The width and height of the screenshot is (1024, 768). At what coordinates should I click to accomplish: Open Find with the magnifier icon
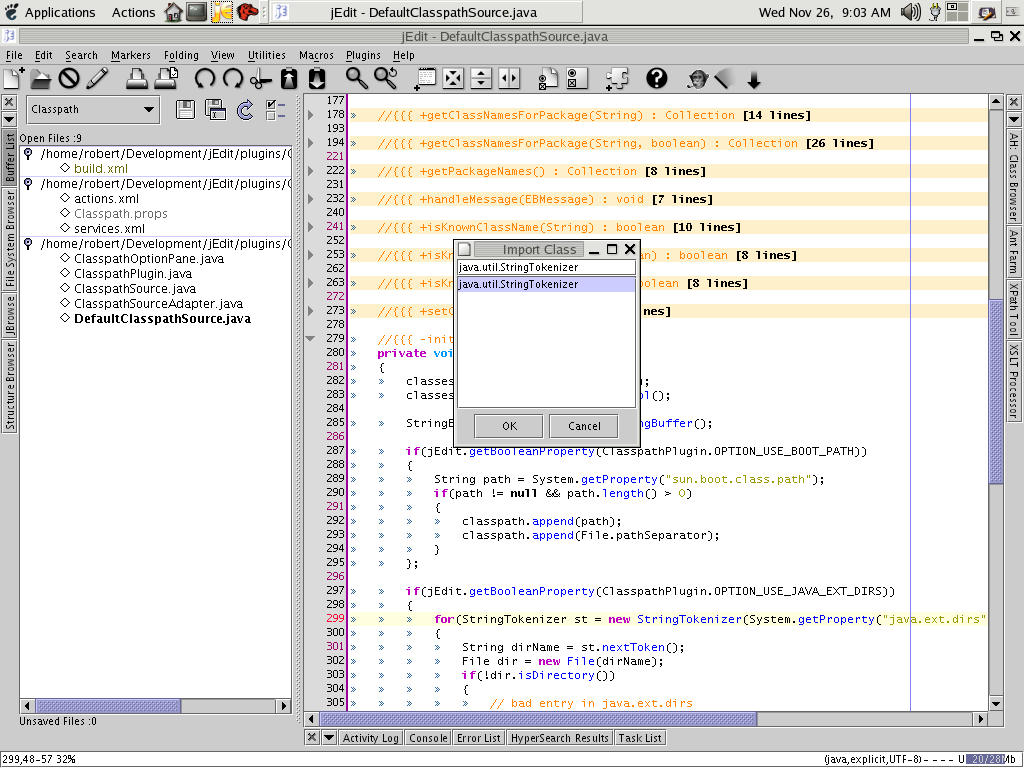[x=356, y=79]
